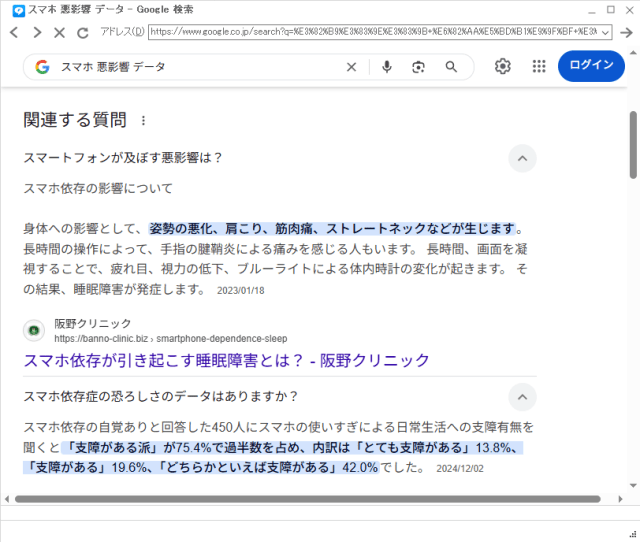
Task: Click the scroll up arrow of the page
Action: pos(633,53)
